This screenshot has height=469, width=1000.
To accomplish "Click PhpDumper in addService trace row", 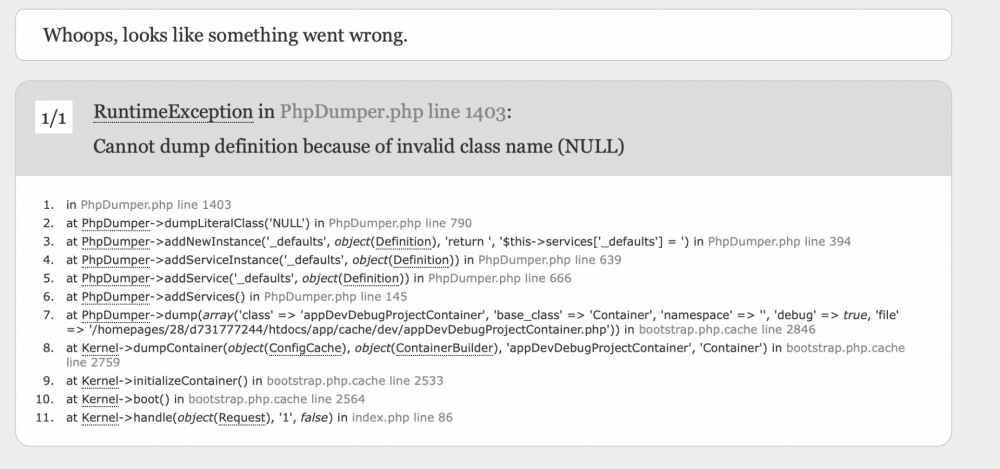I will pos(115,278).
